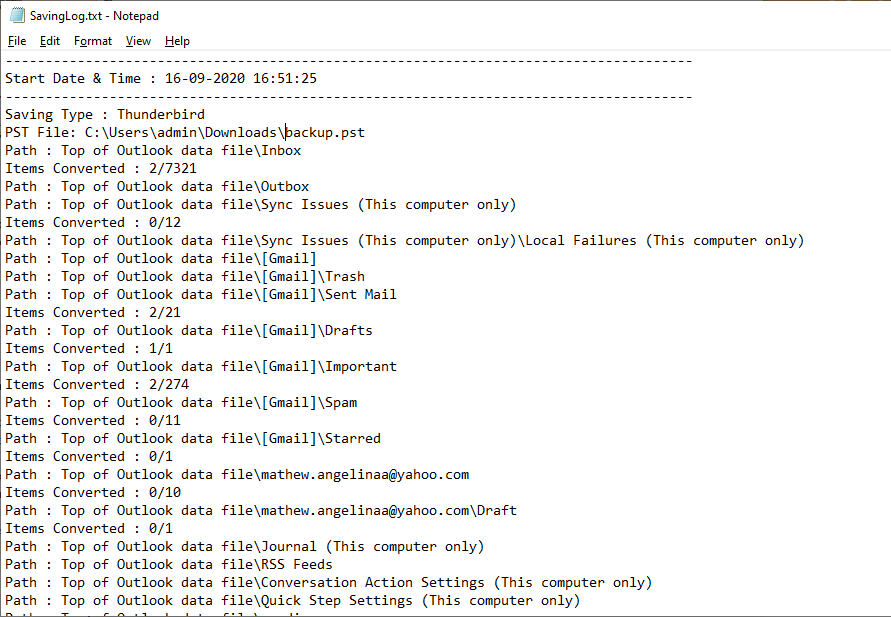Viewport: 891px width, 617px height.
Task: Click the [Gmail]\Sent Mail path line
Action: click(201, 294)
